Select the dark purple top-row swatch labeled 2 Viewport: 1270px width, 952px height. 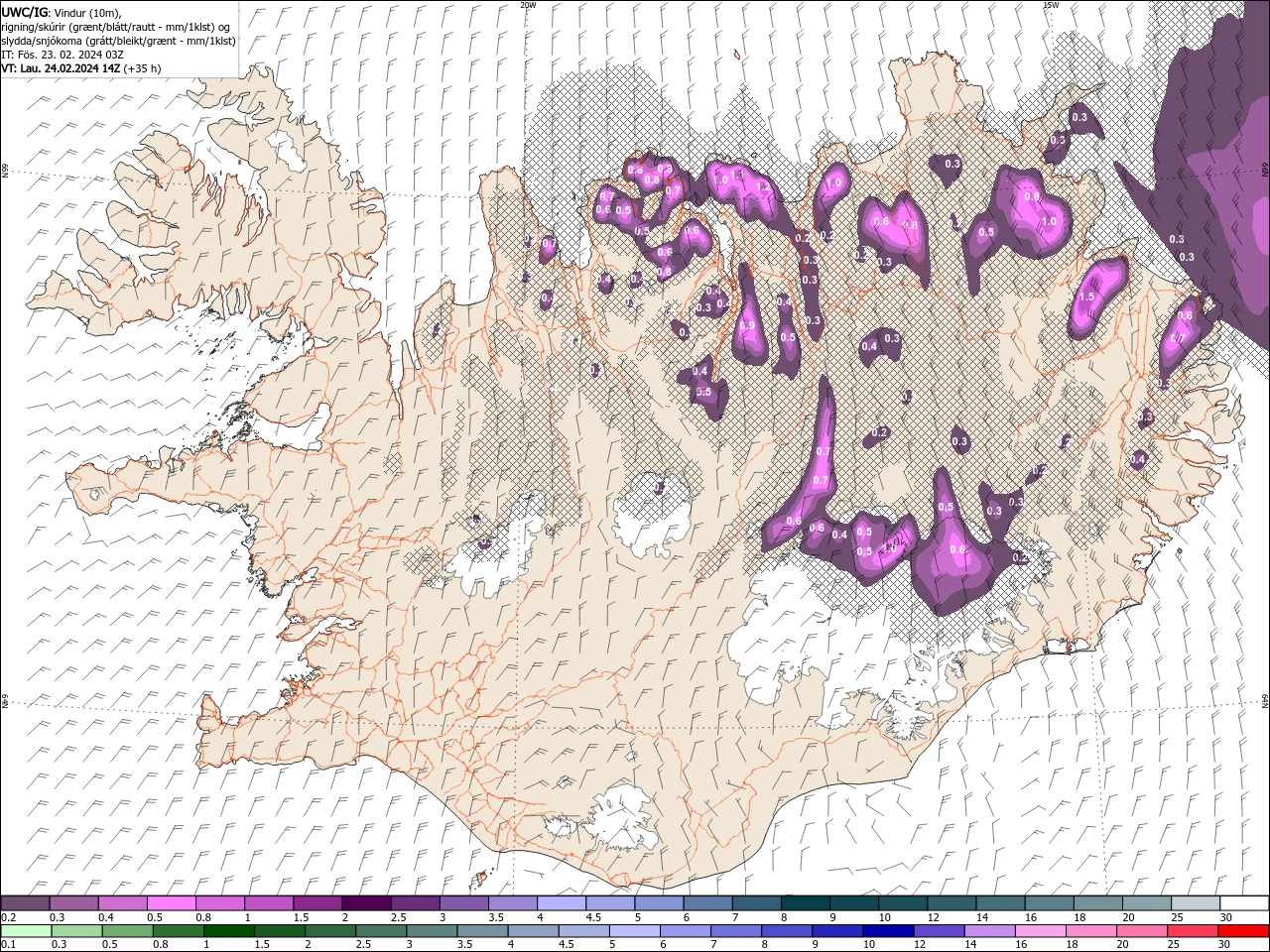tap(365, 903)
